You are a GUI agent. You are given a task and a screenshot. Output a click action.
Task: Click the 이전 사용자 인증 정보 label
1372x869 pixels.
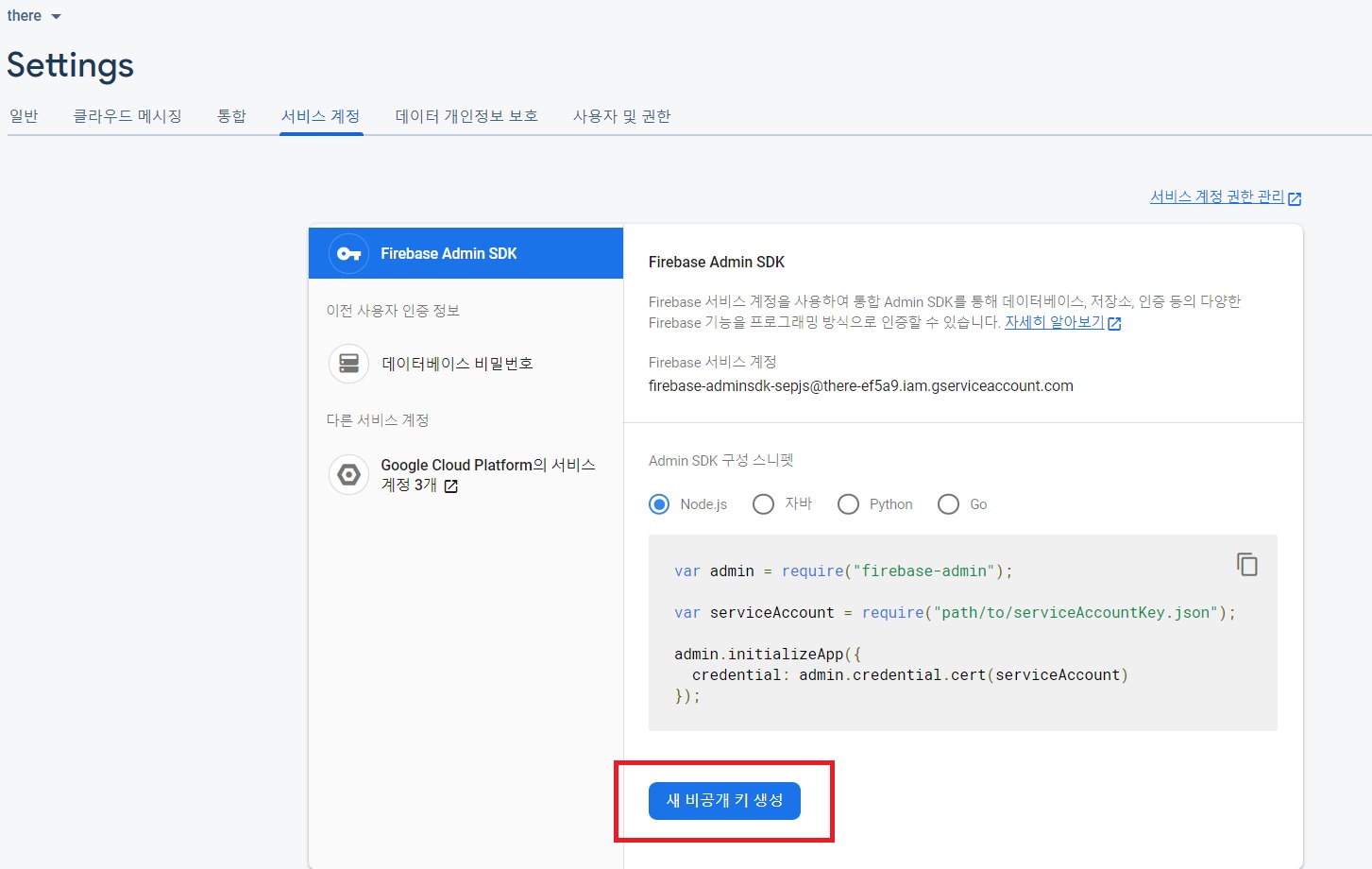(x=393, y=311)
